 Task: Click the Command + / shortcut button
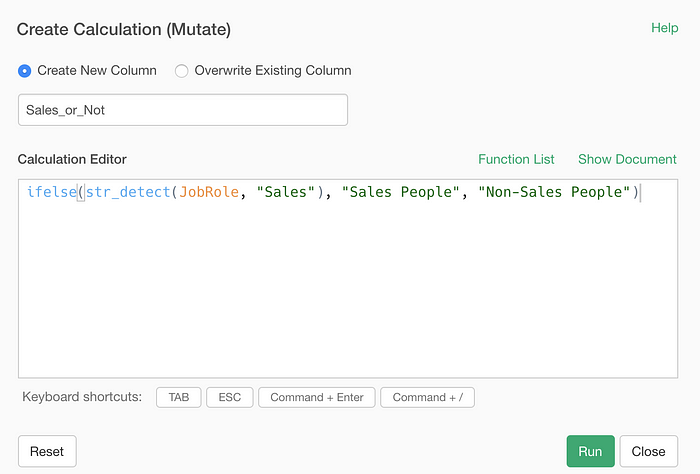click(427, 397)
